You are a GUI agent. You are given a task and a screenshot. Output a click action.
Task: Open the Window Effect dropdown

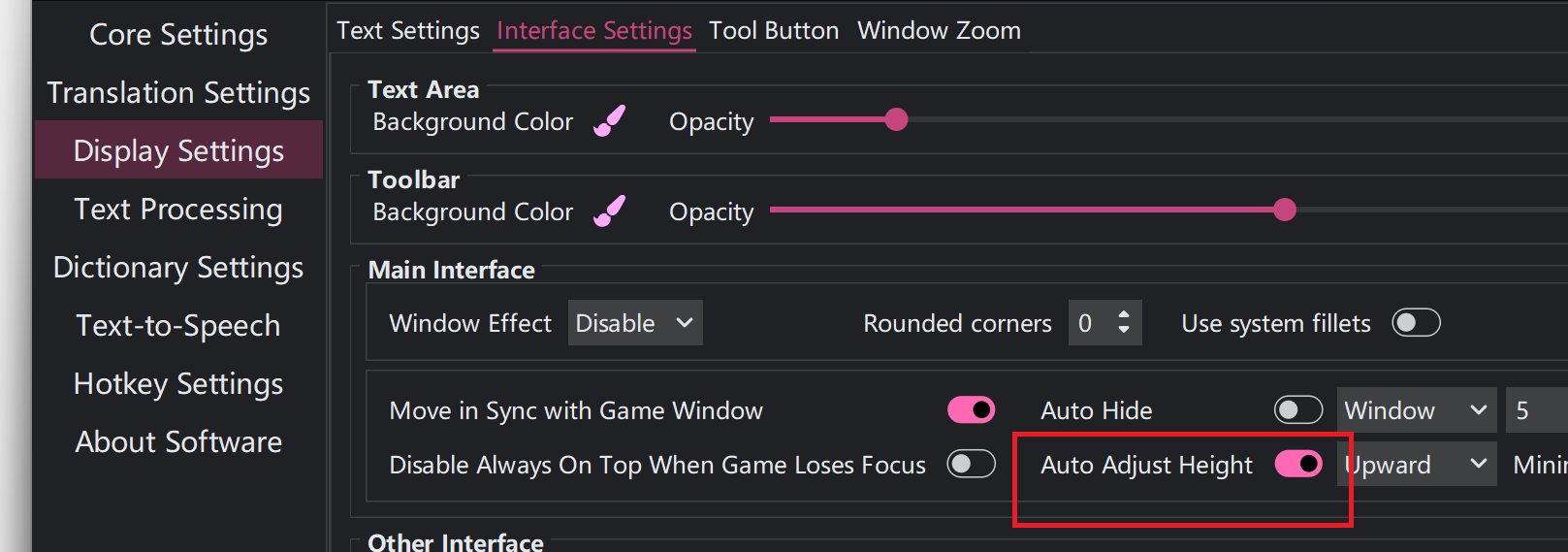click(x=634, y=323)
